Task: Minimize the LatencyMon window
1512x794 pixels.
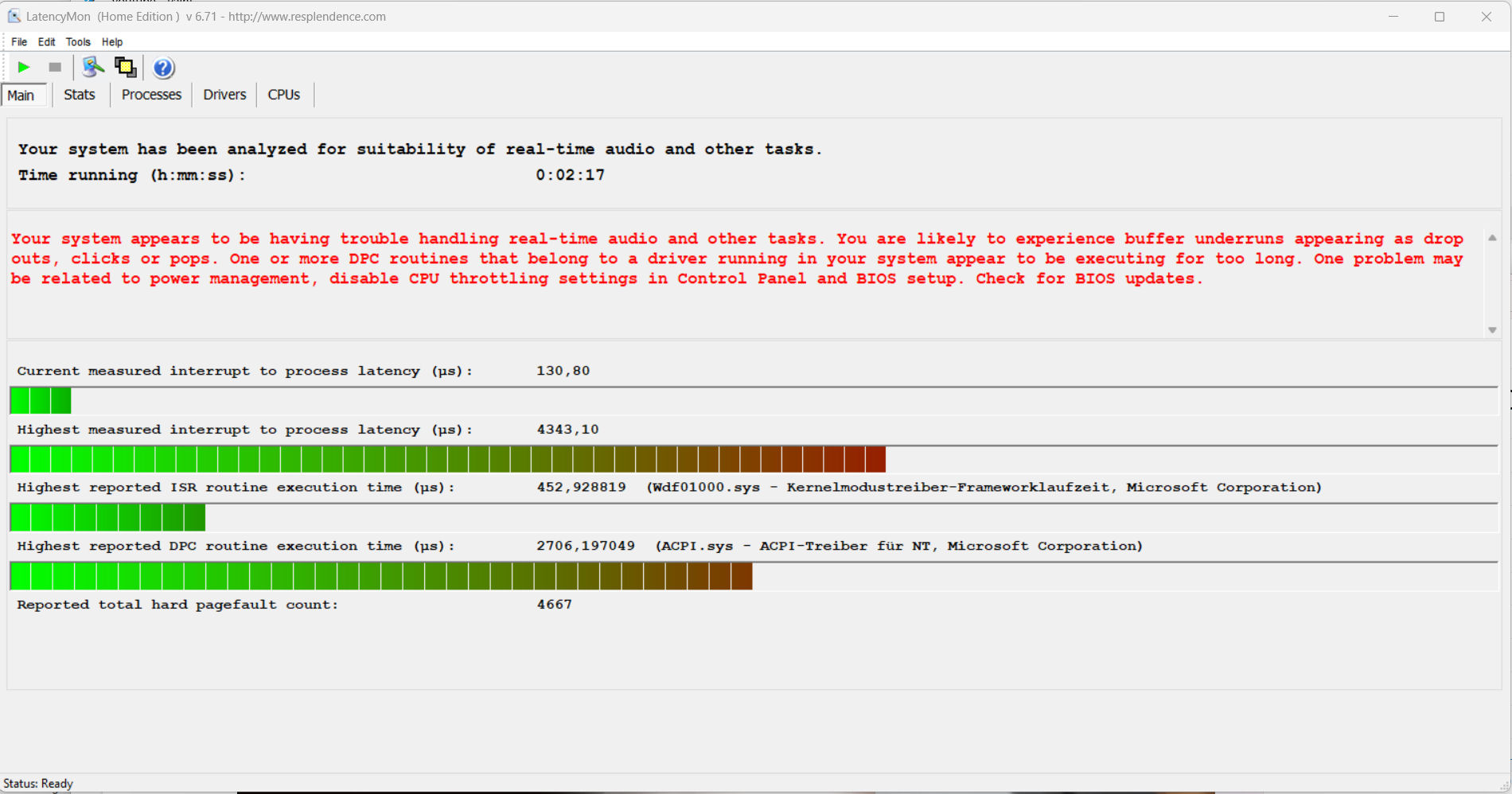Action: tap(1393, 17)
